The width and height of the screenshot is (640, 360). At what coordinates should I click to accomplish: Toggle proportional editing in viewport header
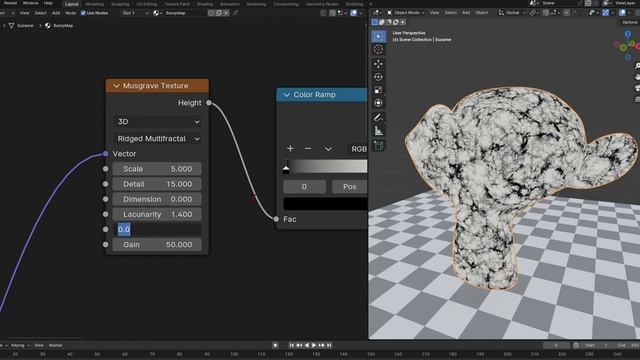pyautogui.click(x=567, y=13)
